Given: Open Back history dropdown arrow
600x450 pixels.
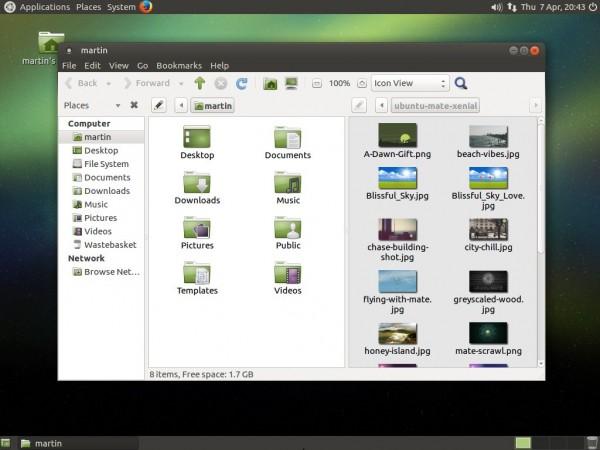Looking at the screenshot, I should (109, 84).
